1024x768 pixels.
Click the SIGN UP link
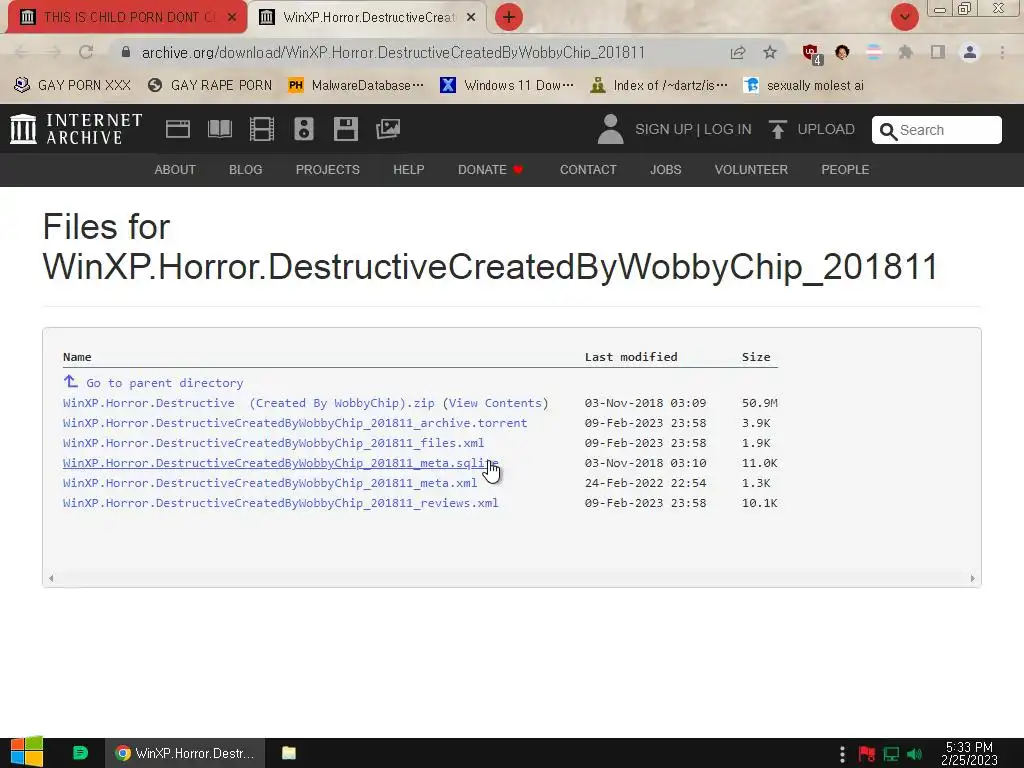[x=664, y=129]
